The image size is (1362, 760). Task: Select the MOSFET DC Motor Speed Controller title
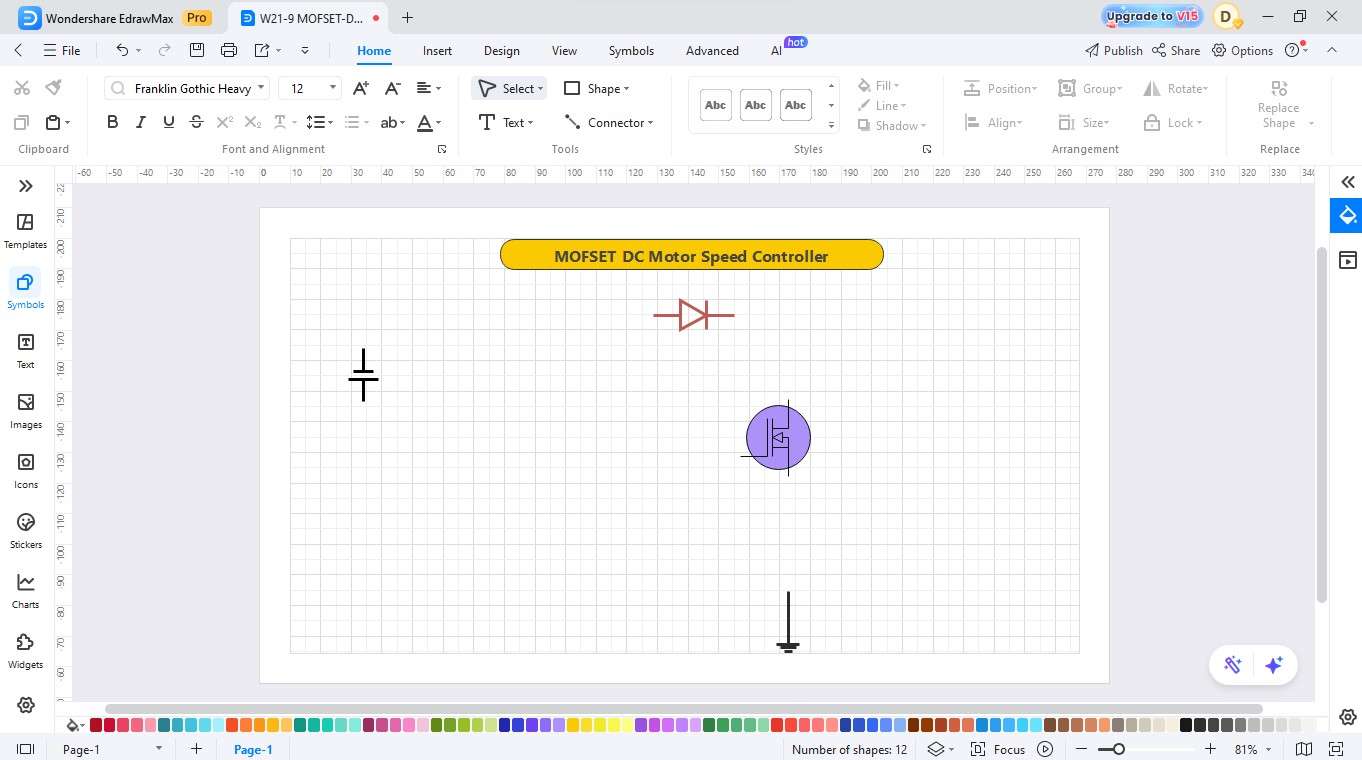pyautogui.click(x=692, y=255)
